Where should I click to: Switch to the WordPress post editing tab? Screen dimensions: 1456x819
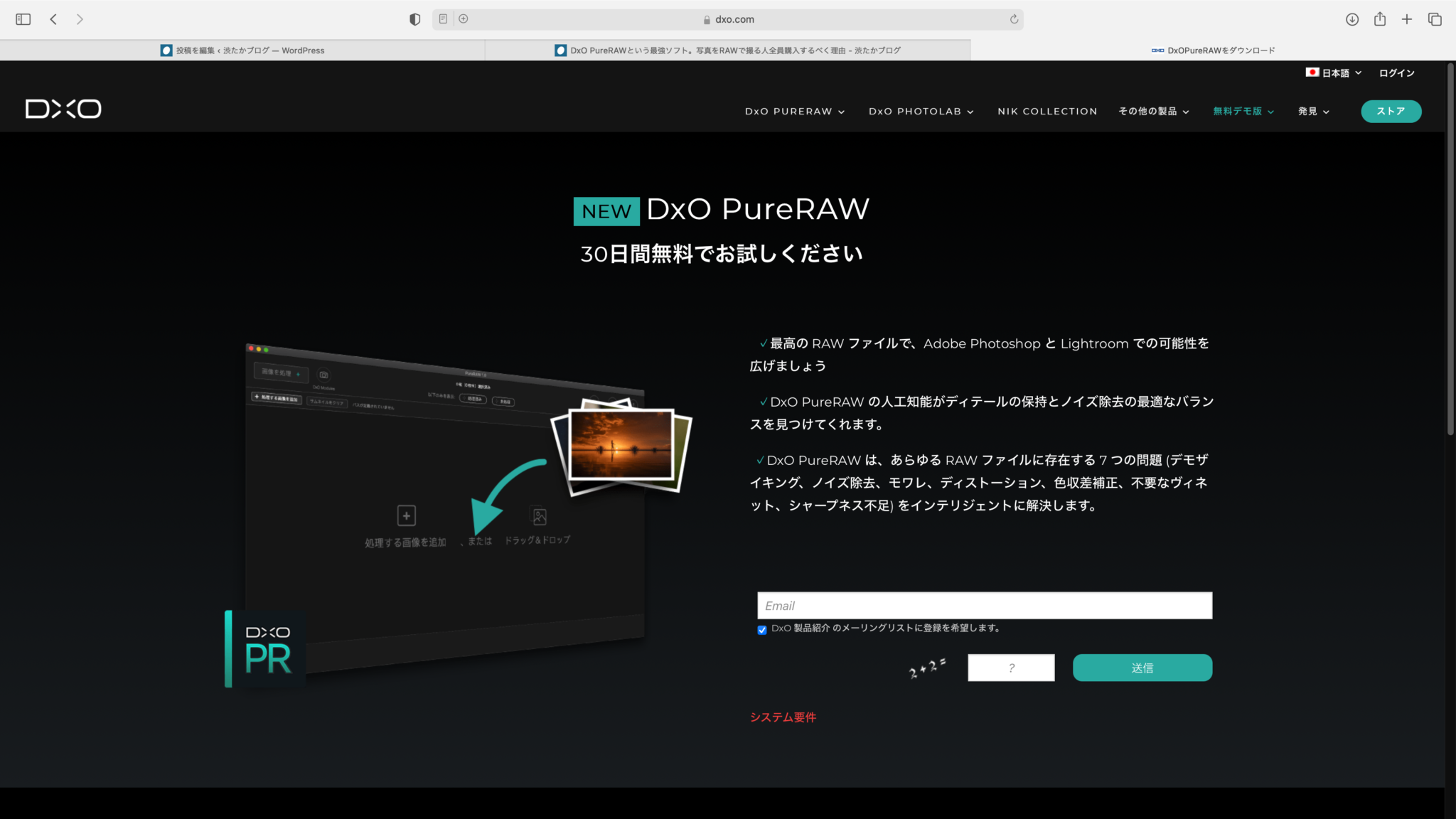(x=242, y=50)
